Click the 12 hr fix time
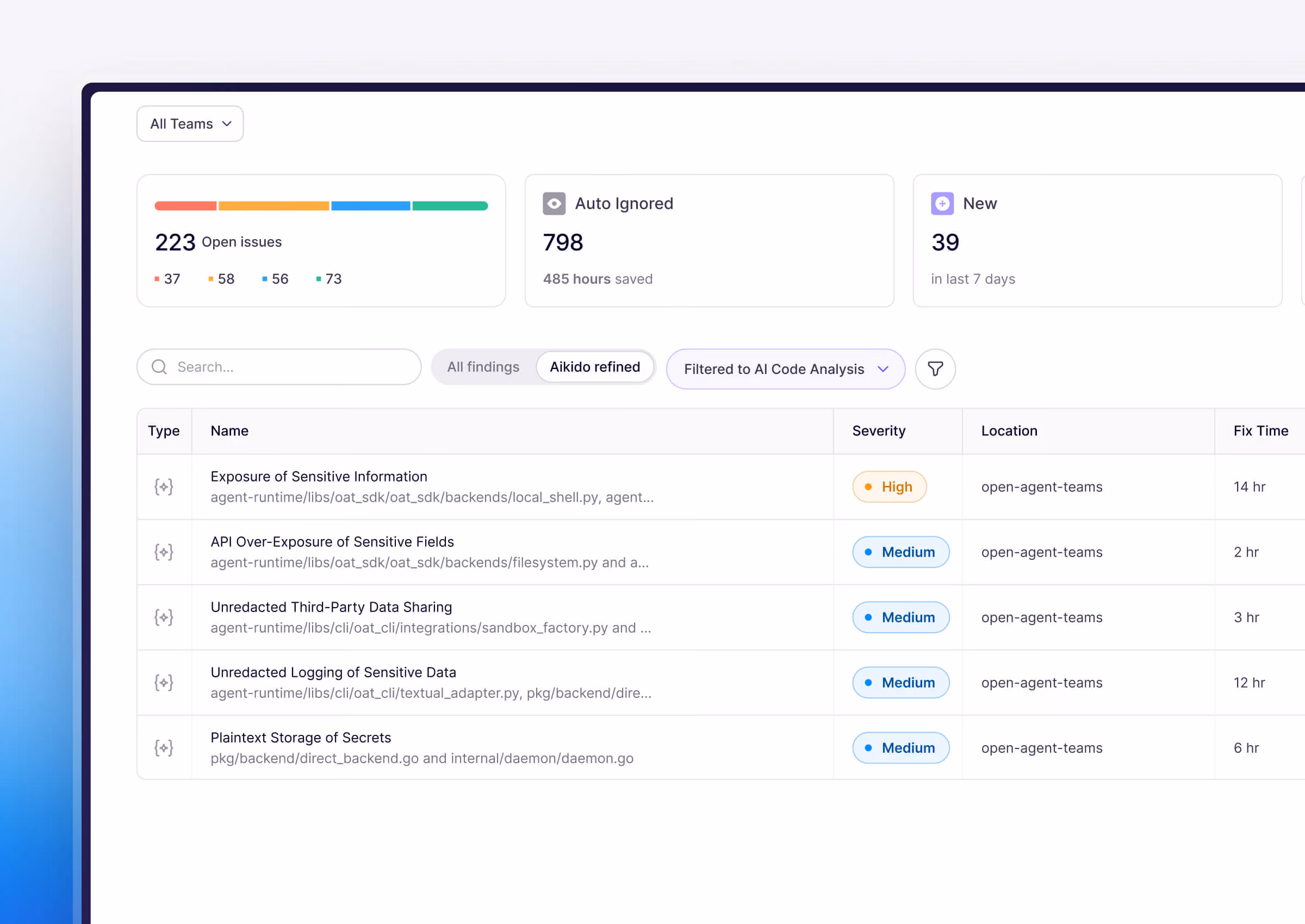The image size is (1305, 924). coord(1249,683)
